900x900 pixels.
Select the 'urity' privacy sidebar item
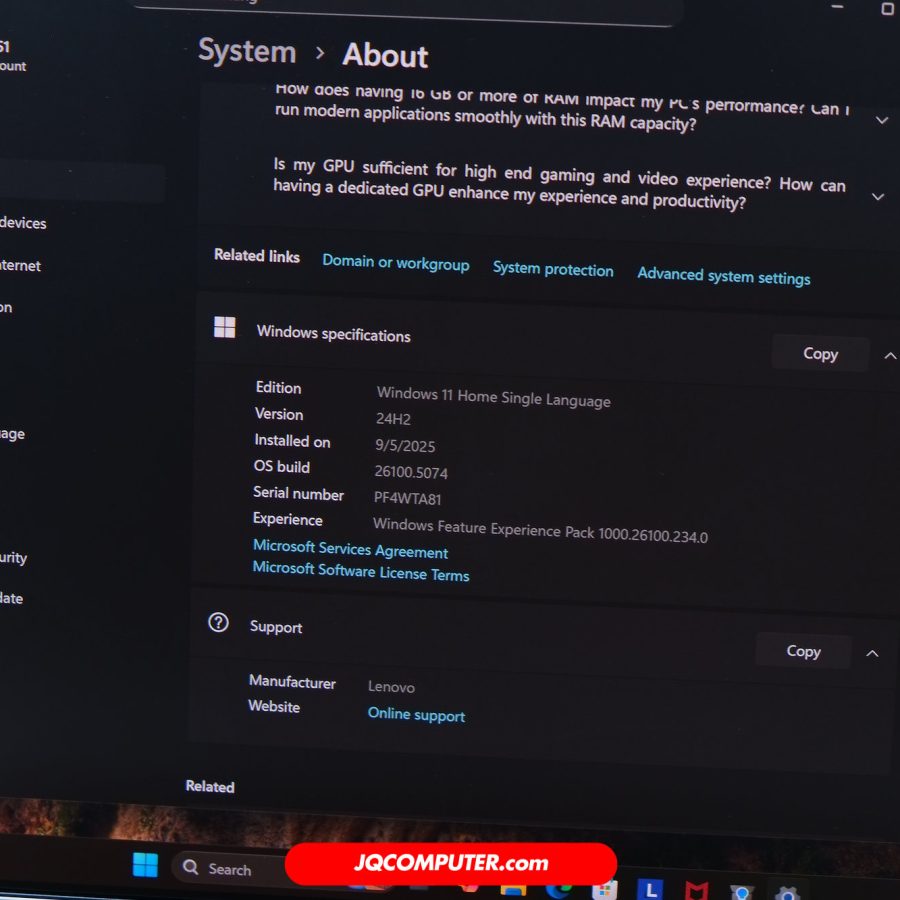point(13,557)
